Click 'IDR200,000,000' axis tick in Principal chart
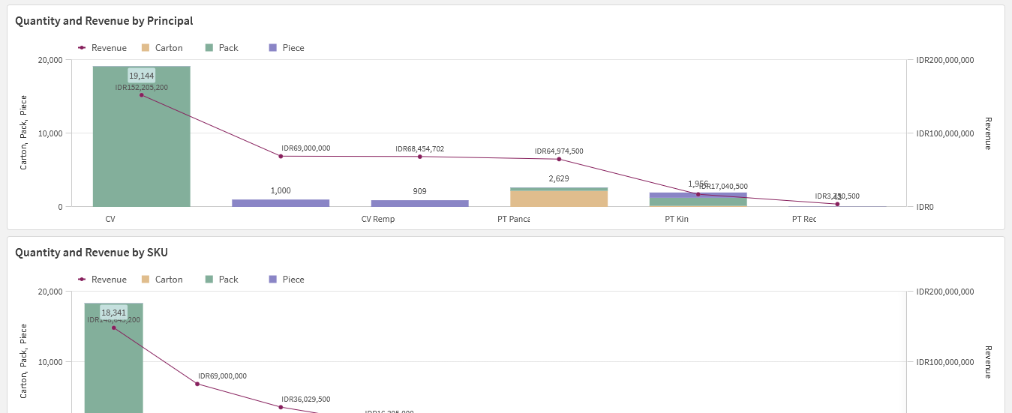The width and height of the screenshot is (1012, 413). [945, 61]
